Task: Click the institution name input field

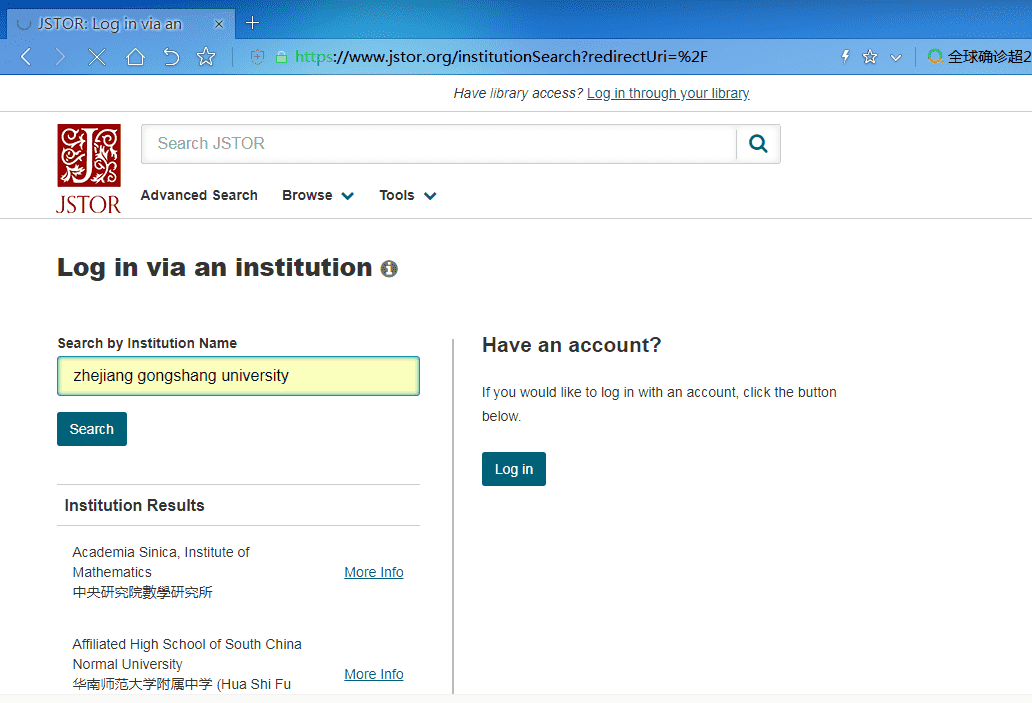Action: (x=238, y=376)
